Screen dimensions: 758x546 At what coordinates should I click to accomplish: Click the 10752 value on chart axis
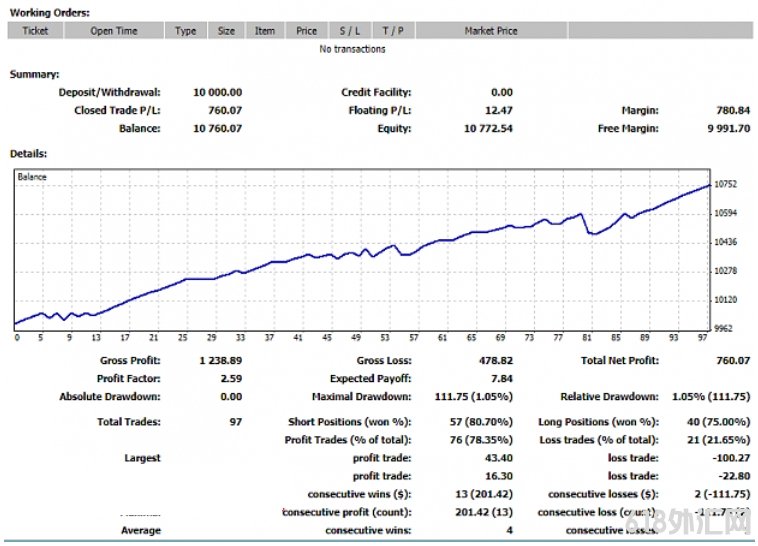click(728, 184)
